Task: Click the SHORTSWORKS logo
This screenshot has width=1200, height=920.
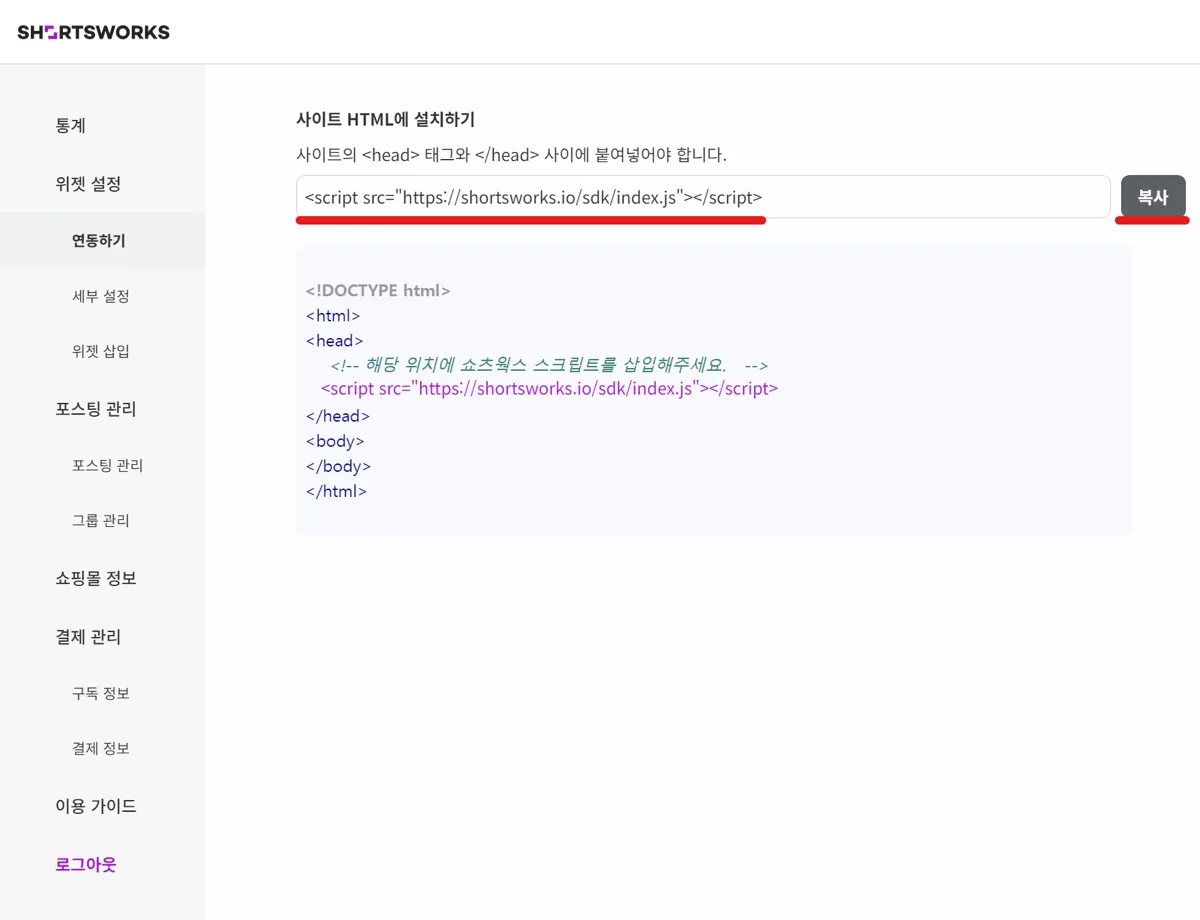Action: coord(94,32)
